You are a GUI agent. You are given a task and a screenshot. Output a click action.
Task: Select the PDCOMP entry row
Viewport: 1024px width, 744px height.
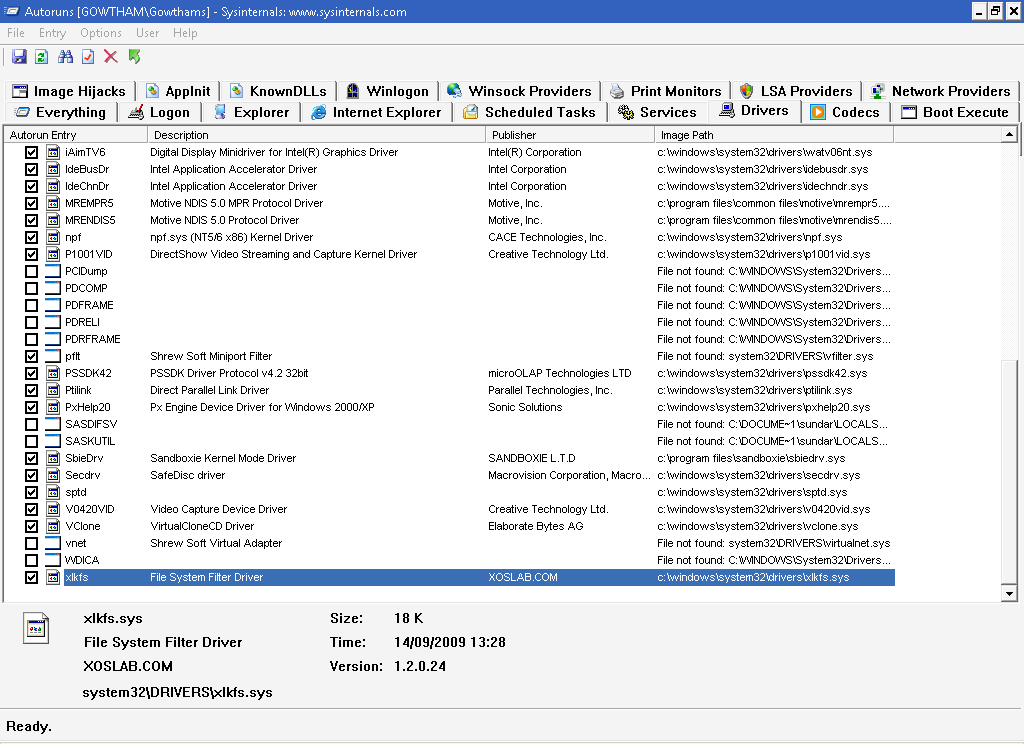point(449,288)
